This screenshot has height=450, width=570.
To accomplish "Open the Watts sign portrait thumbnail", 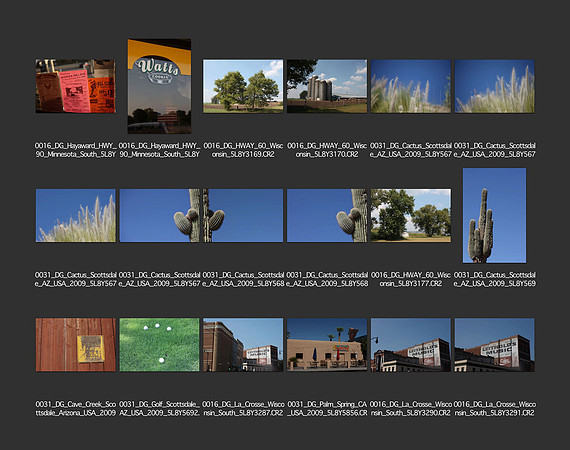I will click(159, 86).
